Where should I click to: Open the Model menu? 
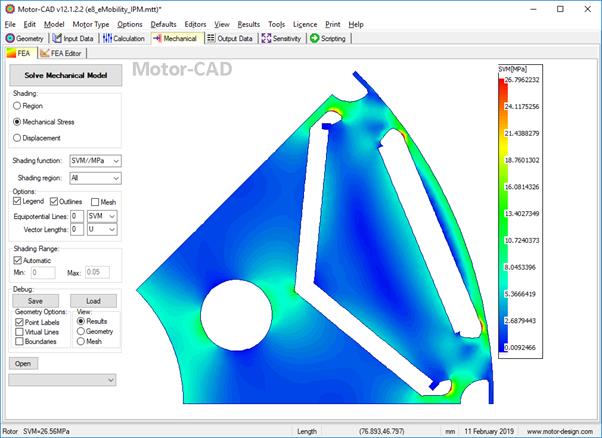point(54,24)
